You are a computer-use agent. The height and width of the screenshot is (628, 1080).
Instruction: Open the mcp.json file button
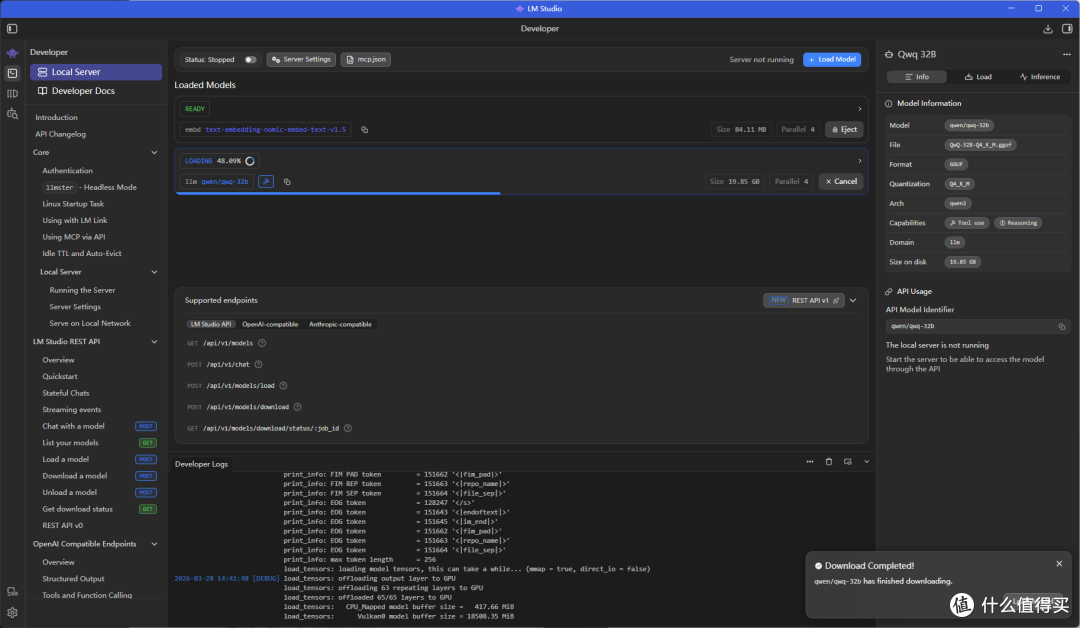tap(366, 60)
